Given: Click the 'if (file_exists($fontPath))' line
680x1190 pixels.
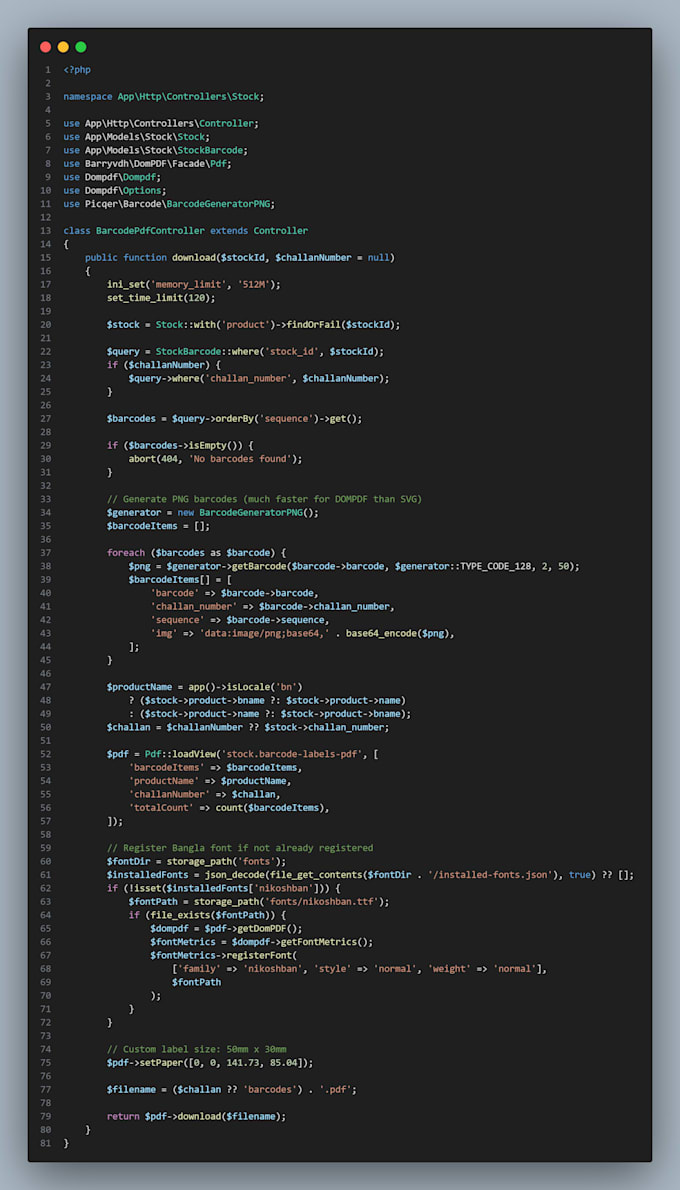Looking at the screenshot, I should click(x=207, y=914).
